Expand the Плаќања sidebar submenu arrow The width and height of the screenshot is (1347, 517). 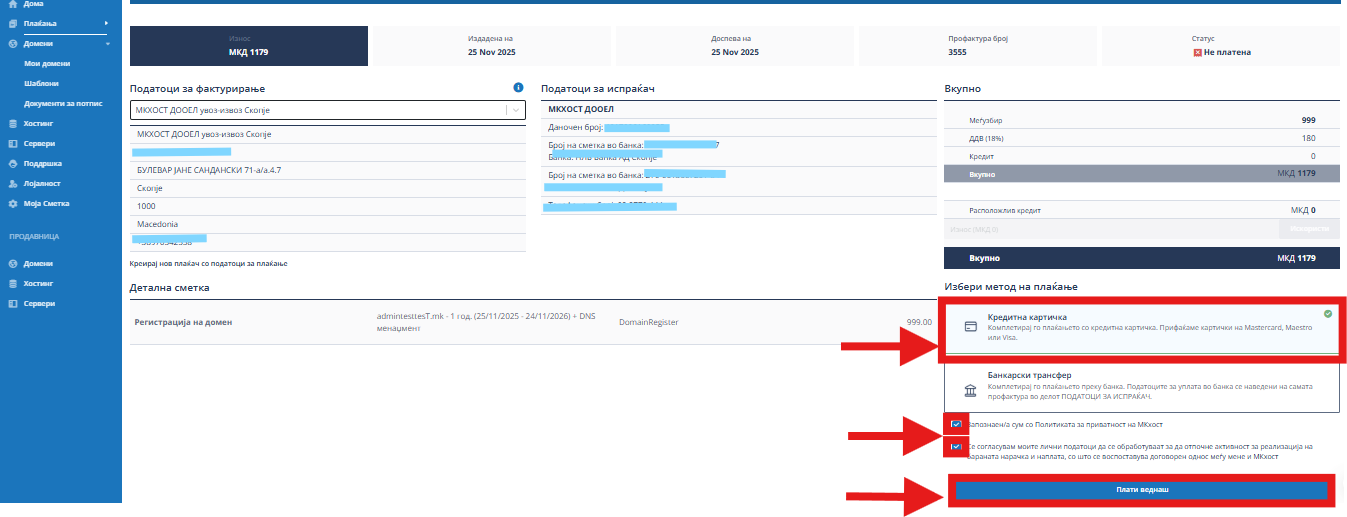(106, 23)
